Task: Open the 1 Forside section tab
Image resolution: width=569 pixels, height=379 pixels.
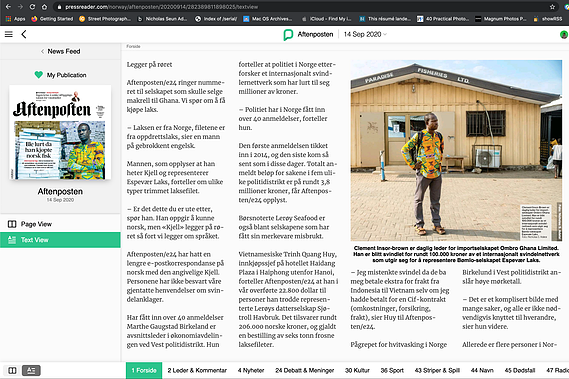Action: click(144, 370)
